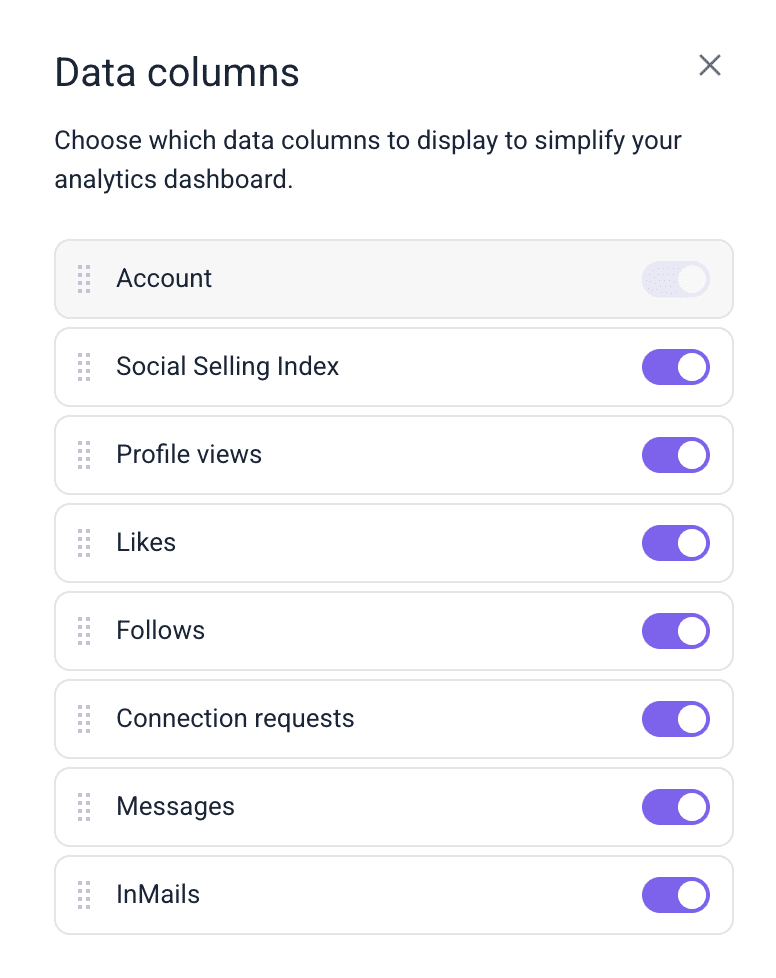
Task: Close the Data columns panel
Action: (x=710, y=66)
